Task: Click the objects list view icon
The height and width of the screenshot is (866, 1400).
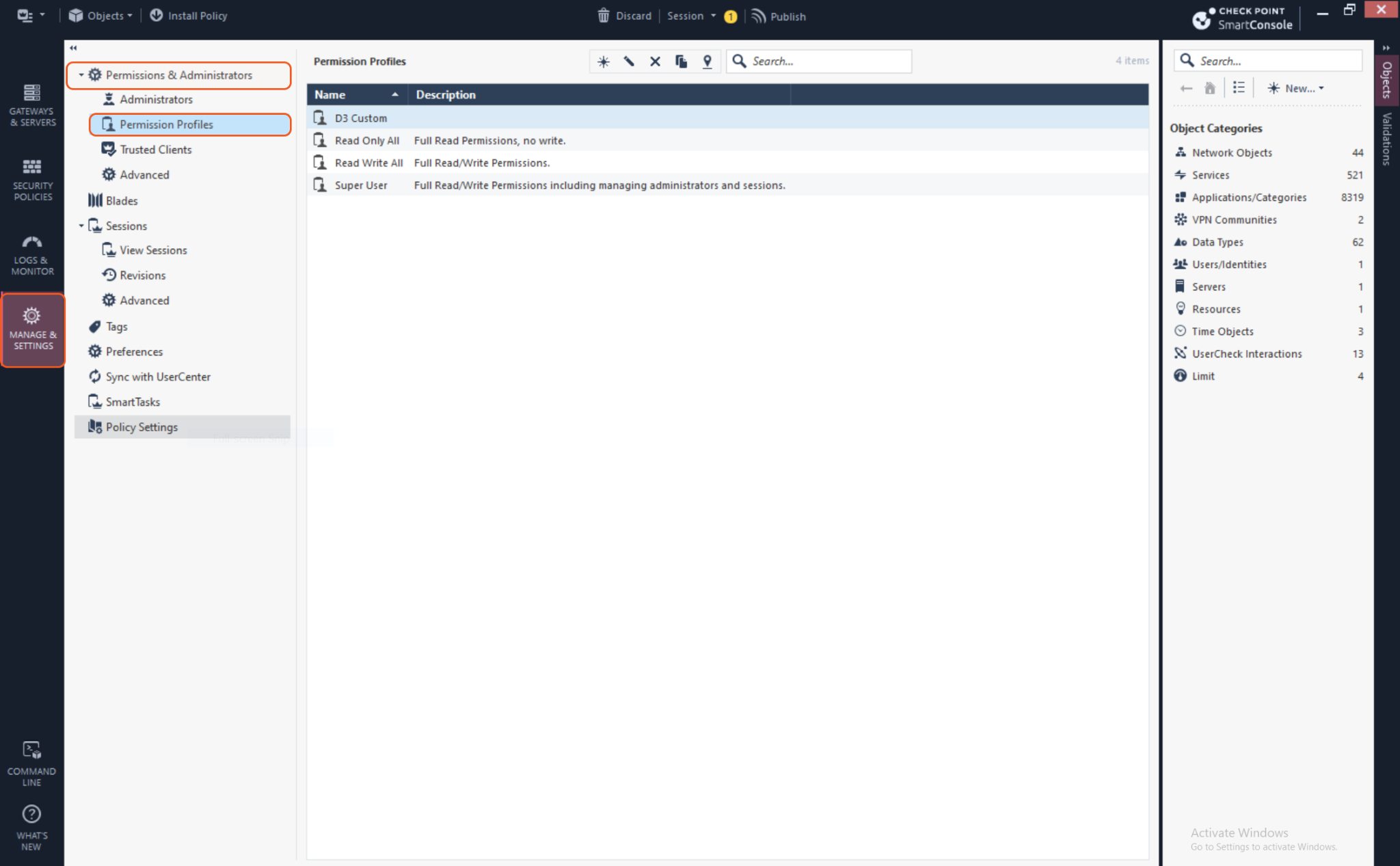Action: click(1239, 87)
